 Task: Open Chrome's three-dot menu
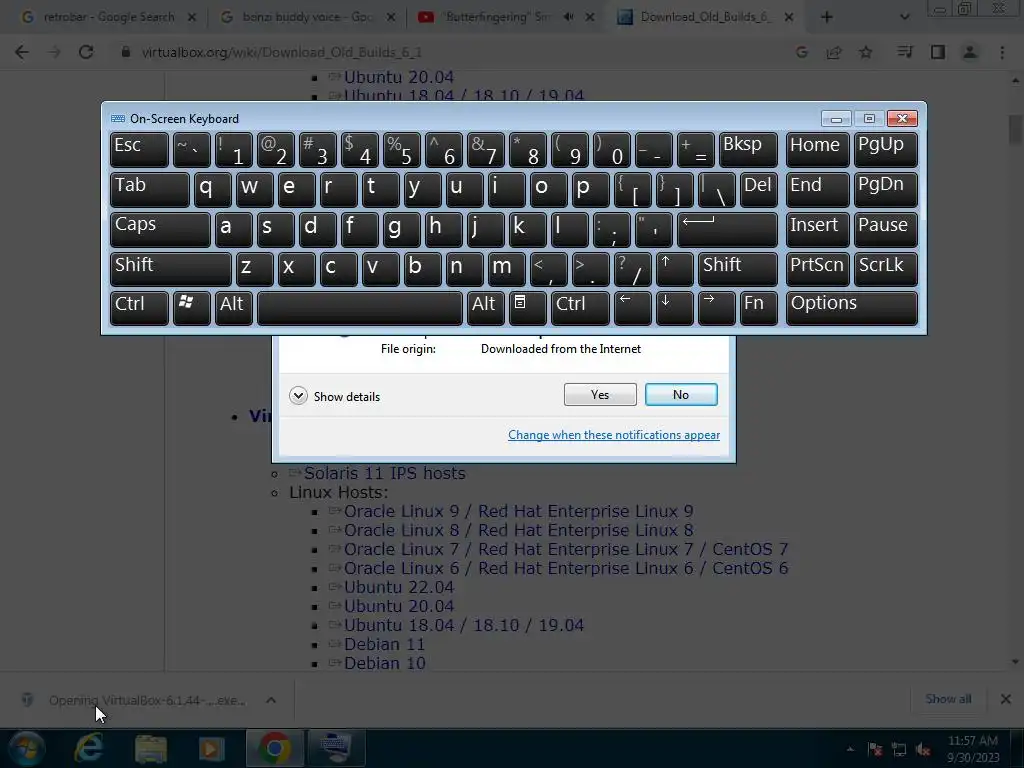(1002, 52)
